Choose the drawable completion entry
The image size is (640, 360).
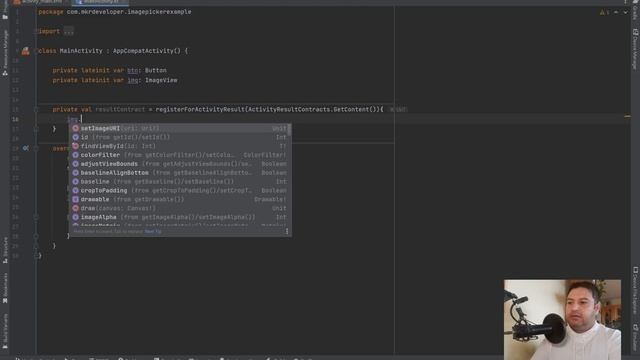tap(180, 200)
